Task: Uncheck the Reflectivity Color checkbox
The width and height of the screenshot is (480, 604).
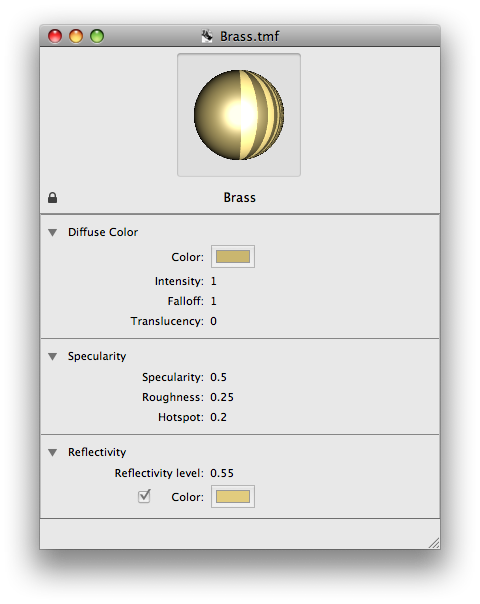Action: [x=144, y=496]
